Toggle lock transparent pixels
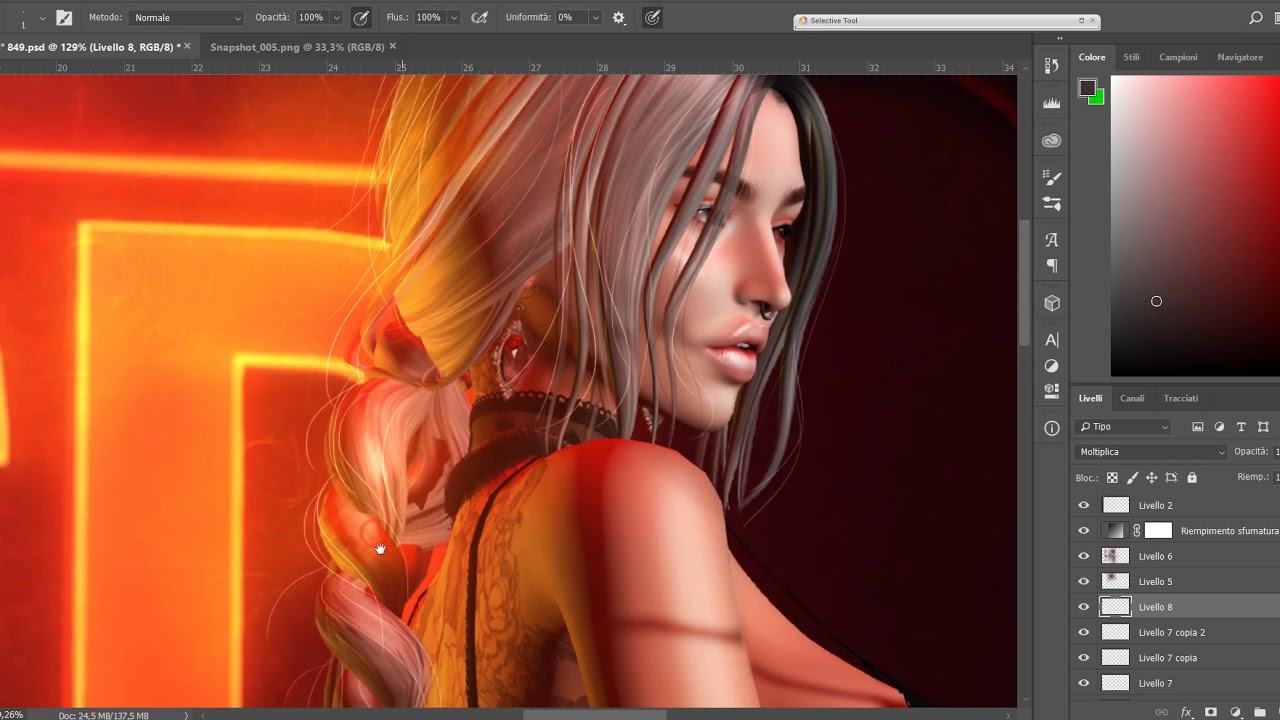The height and width of the screenshot is (720, 1280). click(1112, 478)
